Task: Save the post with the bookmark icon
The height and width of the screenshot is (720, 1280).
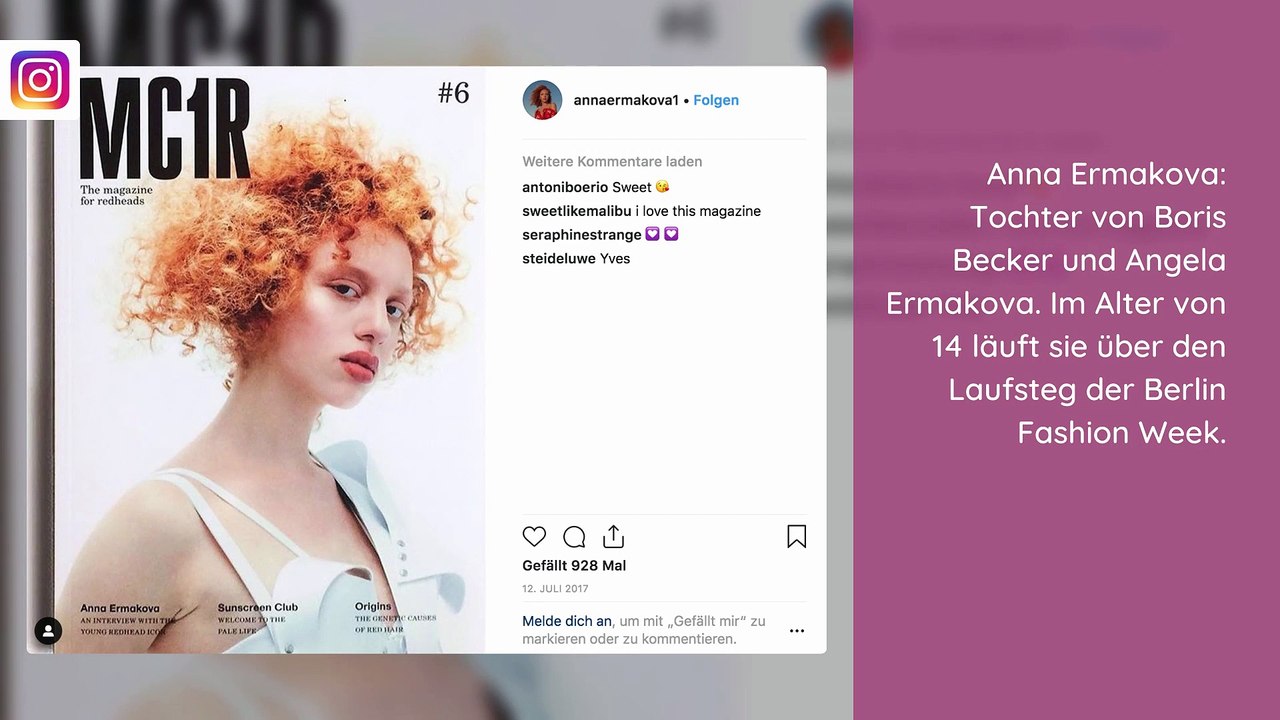Action: tap(797, 537)
